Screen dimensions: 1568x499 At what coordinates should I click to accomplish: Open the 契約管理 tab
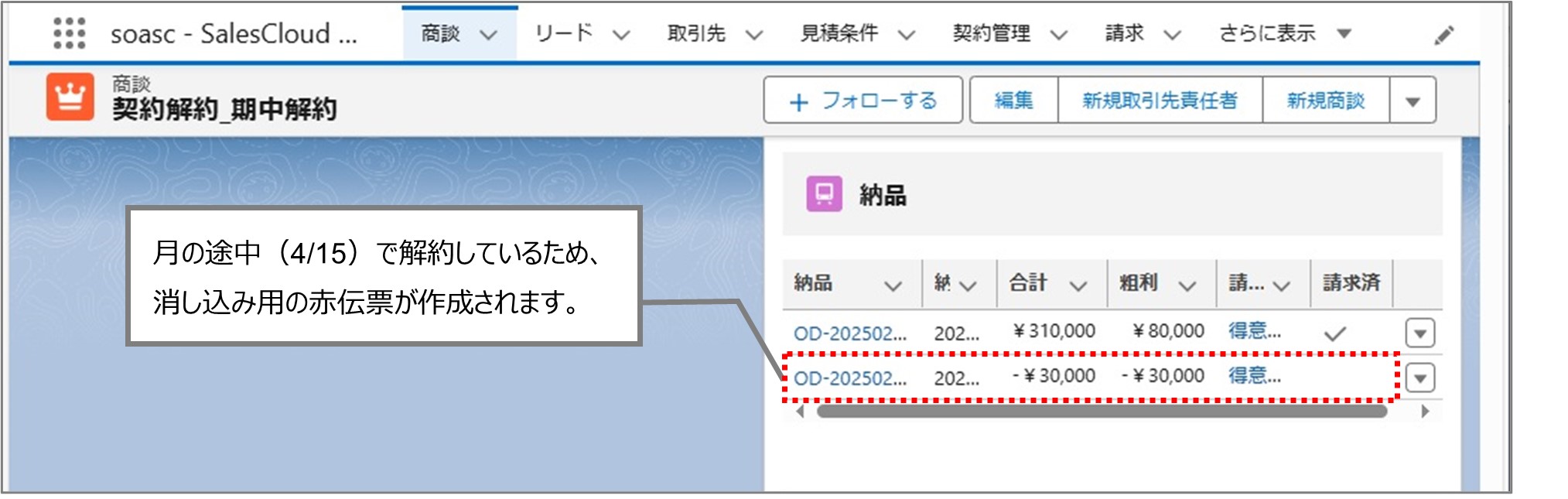[992, 33]
